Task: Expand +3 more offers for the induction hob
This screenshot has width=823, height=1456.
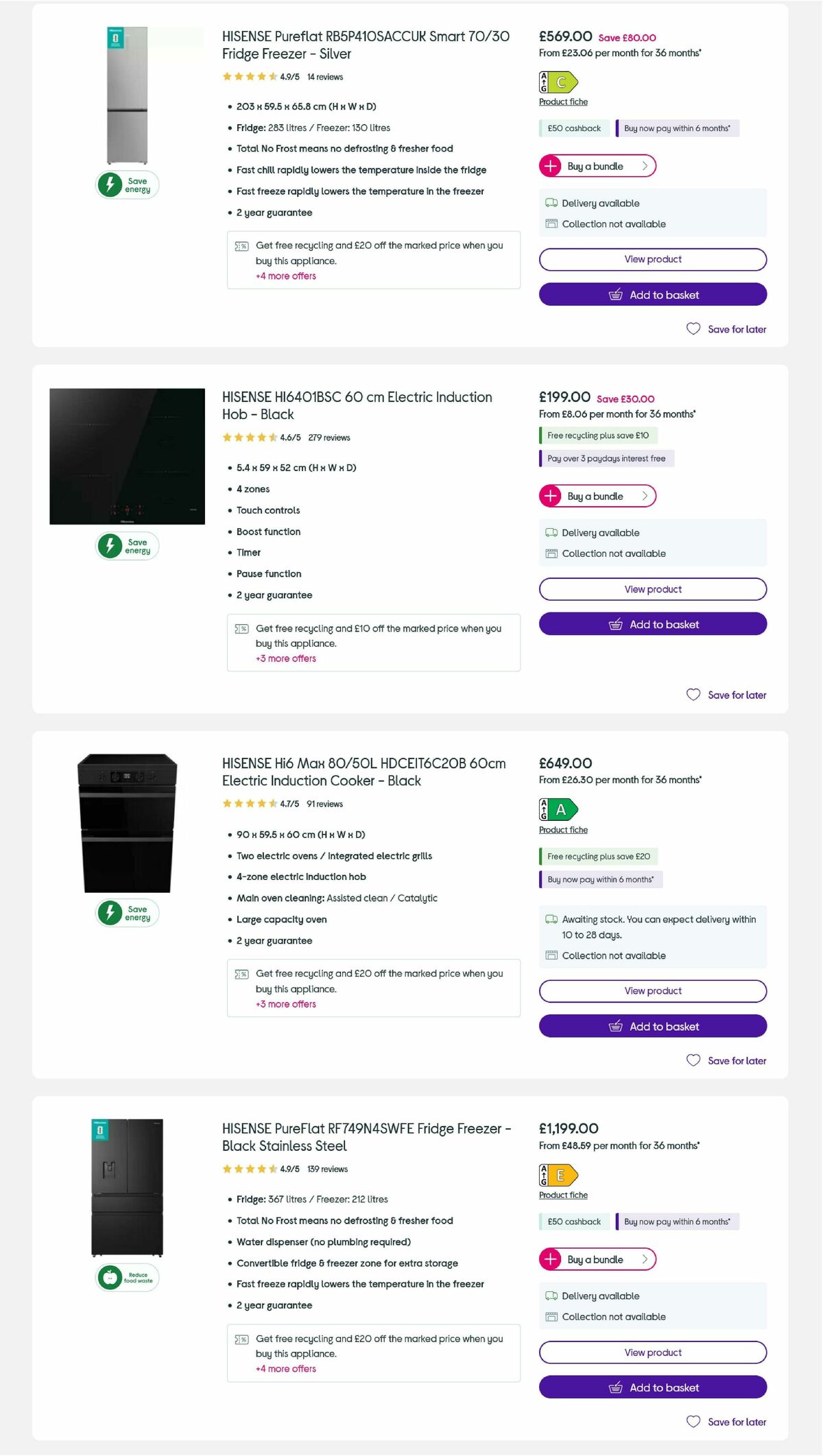Action: pos(285,658)
